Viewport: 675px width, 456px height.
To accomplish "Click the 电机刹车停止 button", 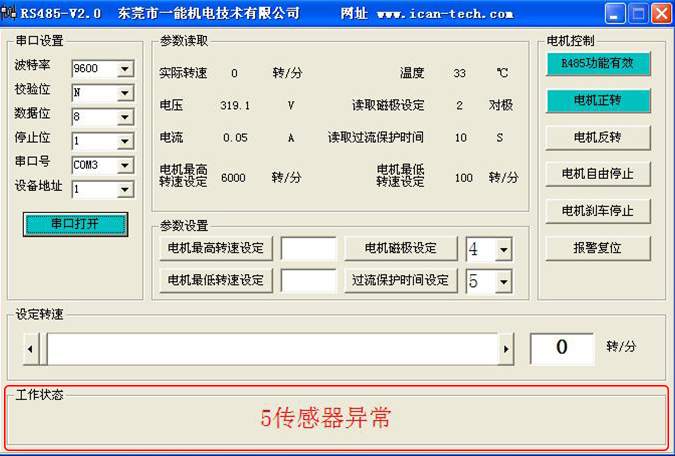I will tap(598, 211).
